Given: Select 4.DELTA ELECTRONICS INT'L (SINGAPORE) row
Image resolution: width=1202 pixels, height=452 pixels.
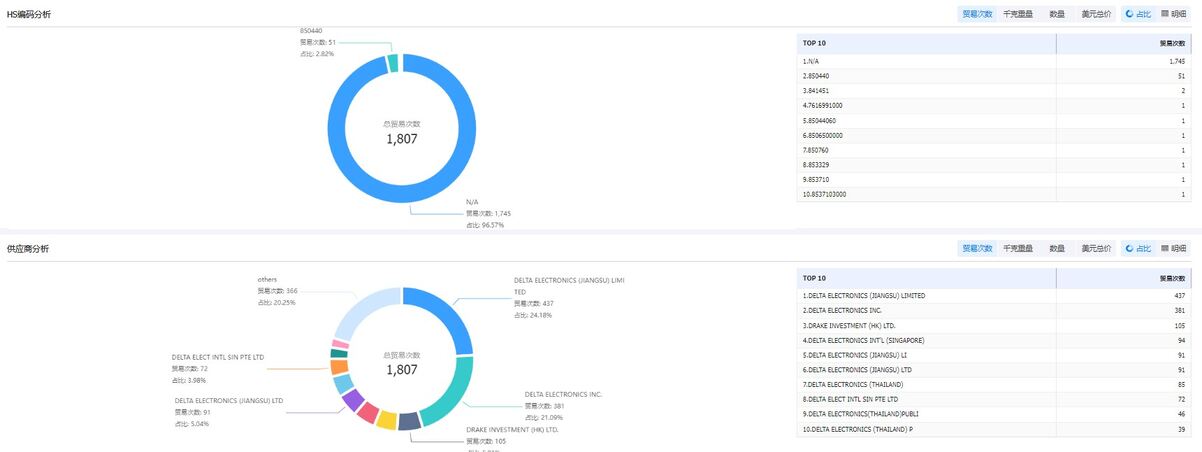Looking at the screenshot, I should [993, 340].
